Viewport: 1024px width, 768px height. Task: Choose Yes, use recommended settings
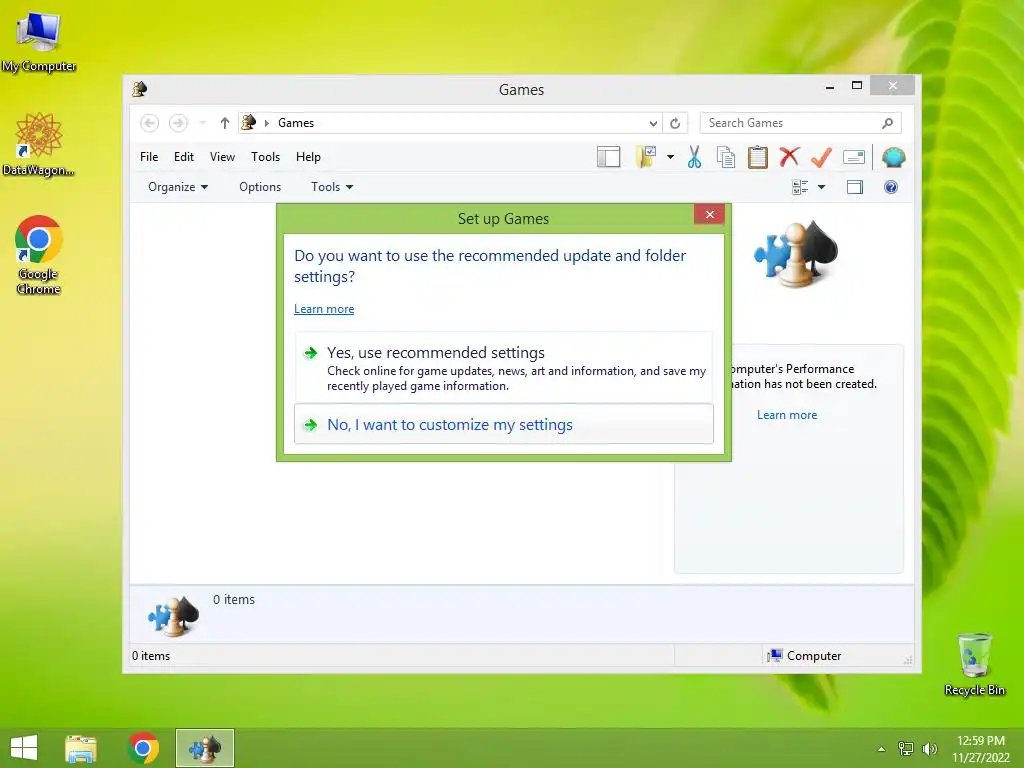(x=504, y=368)
